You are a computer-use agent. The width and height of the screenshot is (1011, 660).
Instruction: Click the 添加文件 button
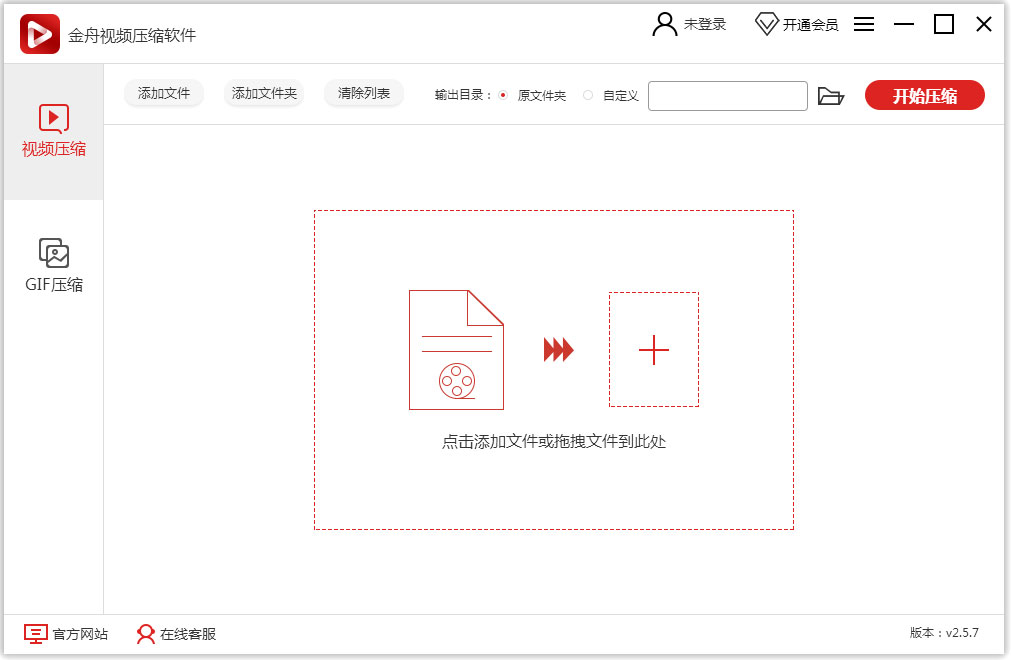[164, 94]
